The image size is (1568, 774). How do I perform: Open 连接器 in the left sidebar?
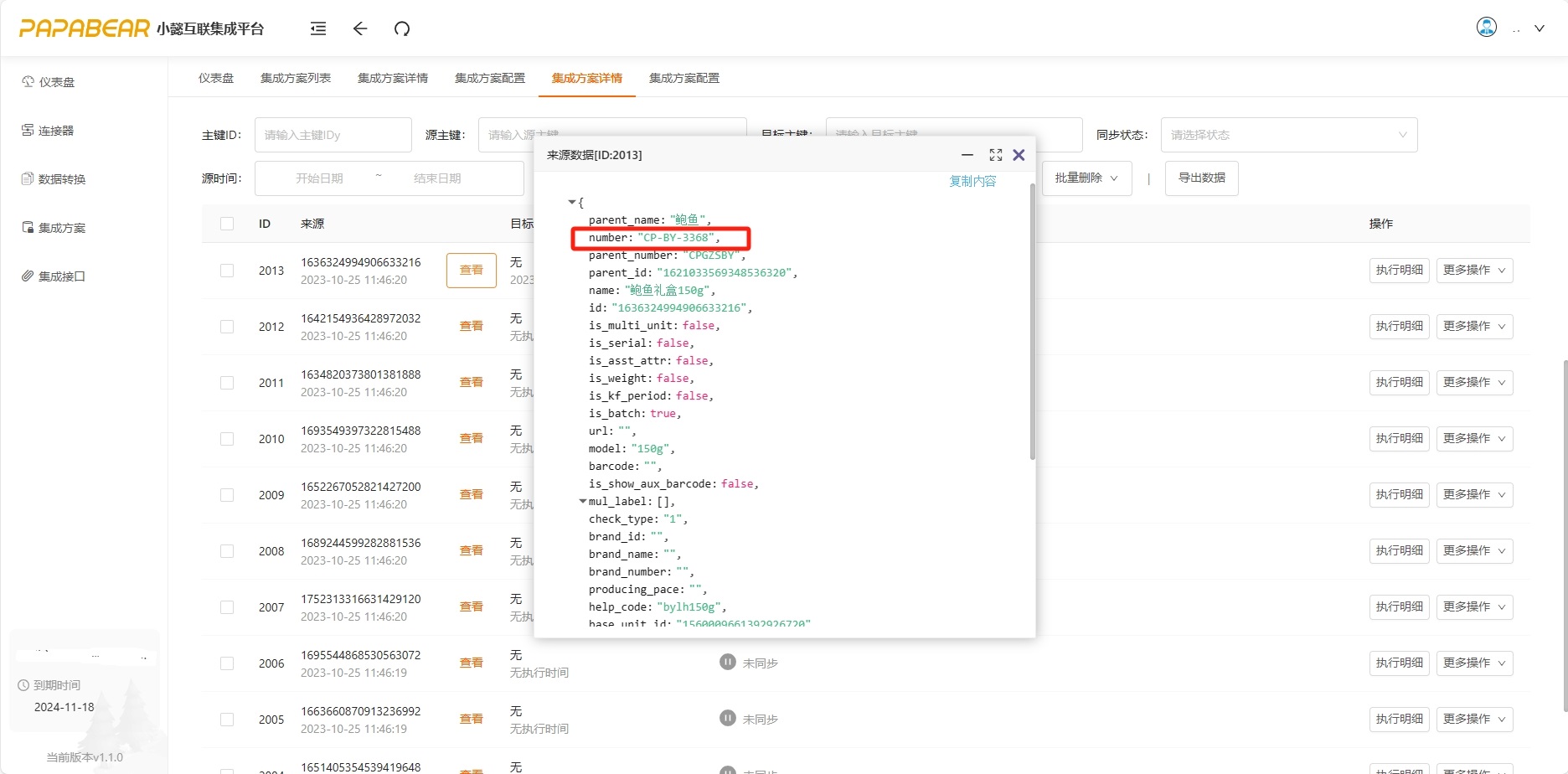56,131
